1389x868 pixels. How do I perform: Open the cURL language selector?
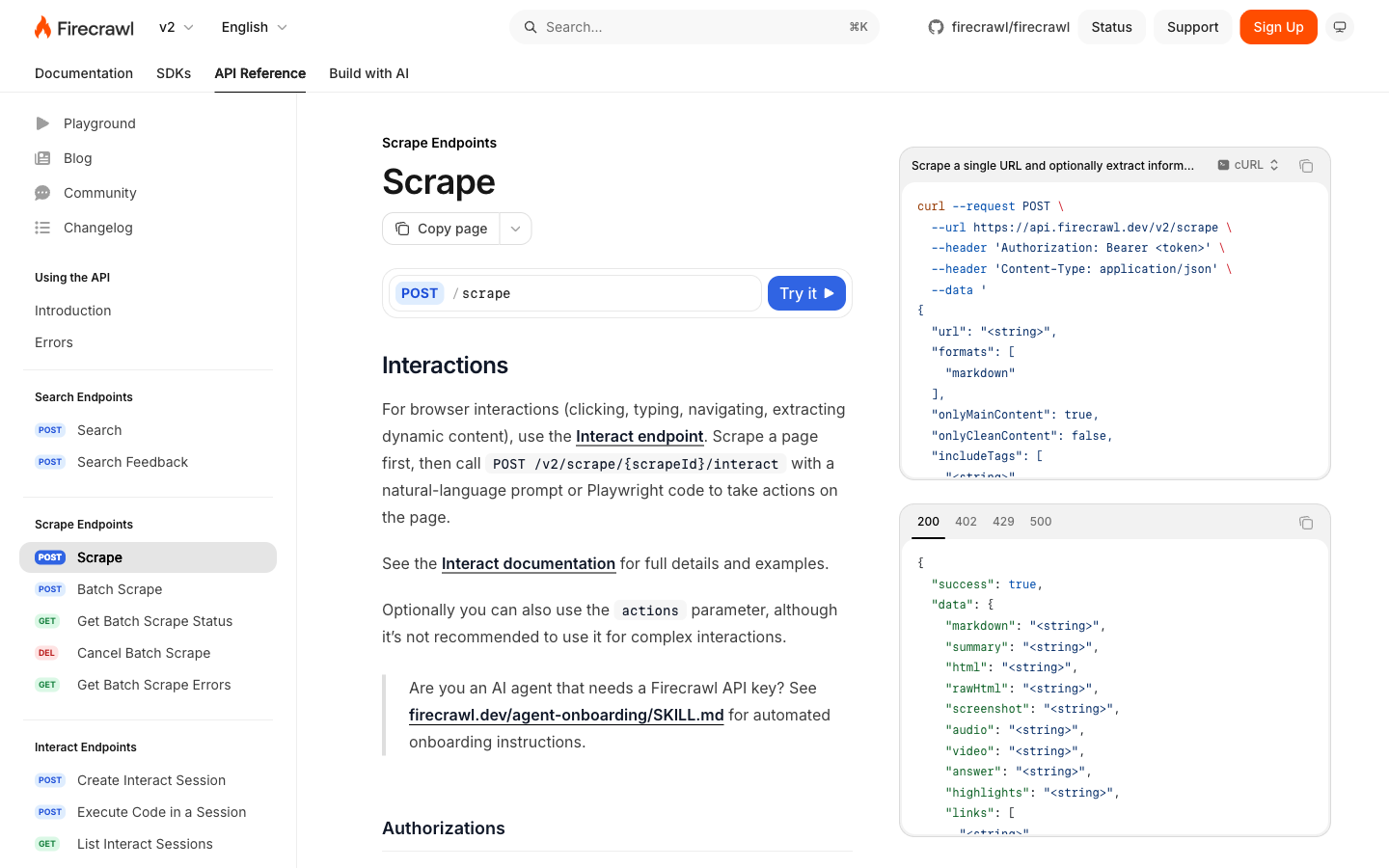pyautogui.click(x=1248, y=165)
